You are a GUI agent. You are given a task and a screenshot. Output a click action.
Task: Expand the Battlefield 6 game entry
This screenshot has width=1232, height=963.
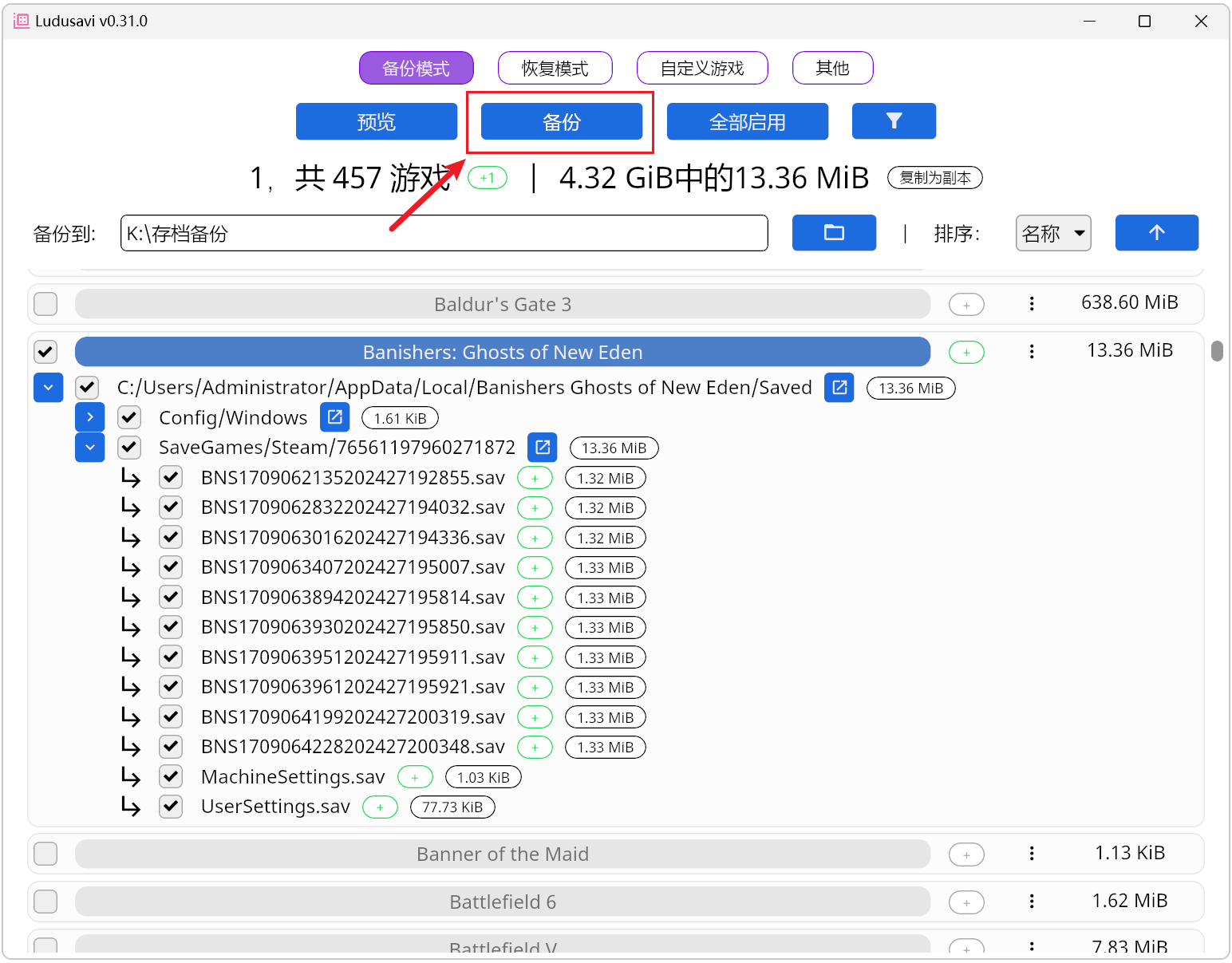coord(503,902)
